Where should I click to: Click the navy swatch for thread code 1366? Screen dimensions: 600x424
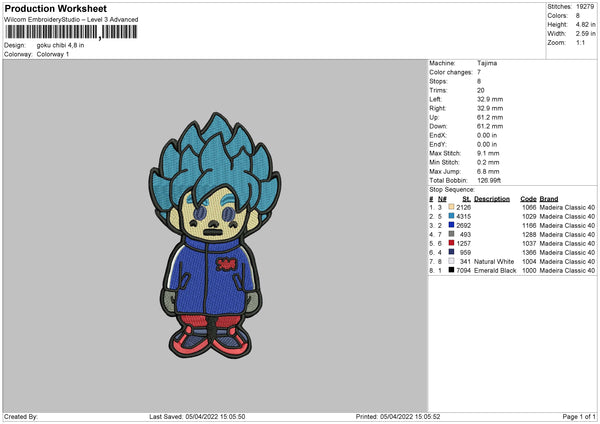click(451, 252)
